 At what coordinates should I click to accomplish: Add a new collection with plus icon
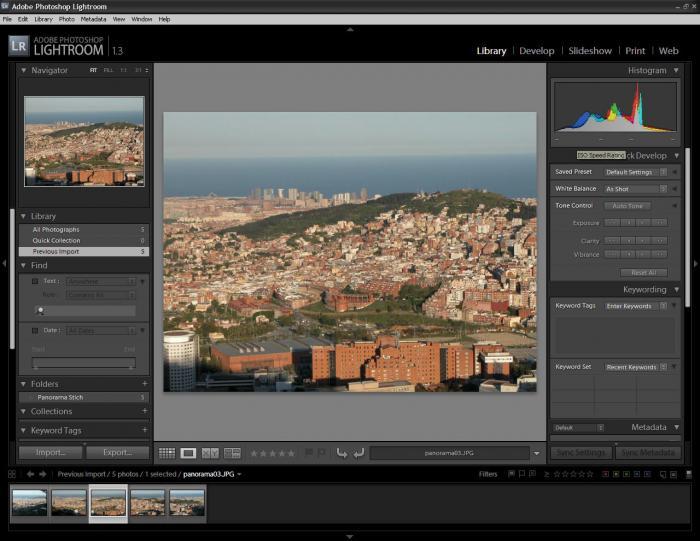click(x=145, y=411)
